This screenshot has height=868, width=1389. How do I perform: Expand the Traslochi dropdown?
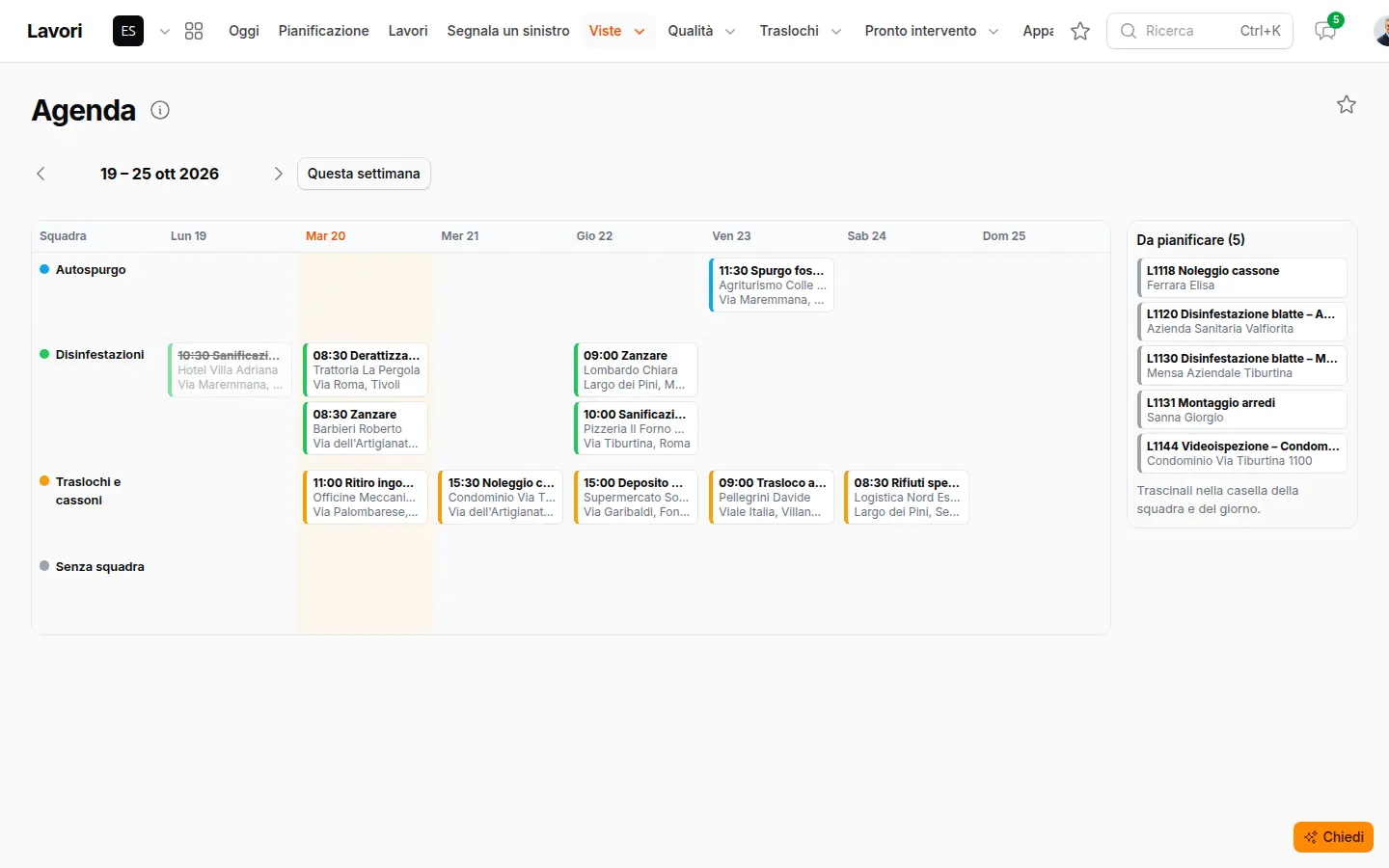coord(801,31)
